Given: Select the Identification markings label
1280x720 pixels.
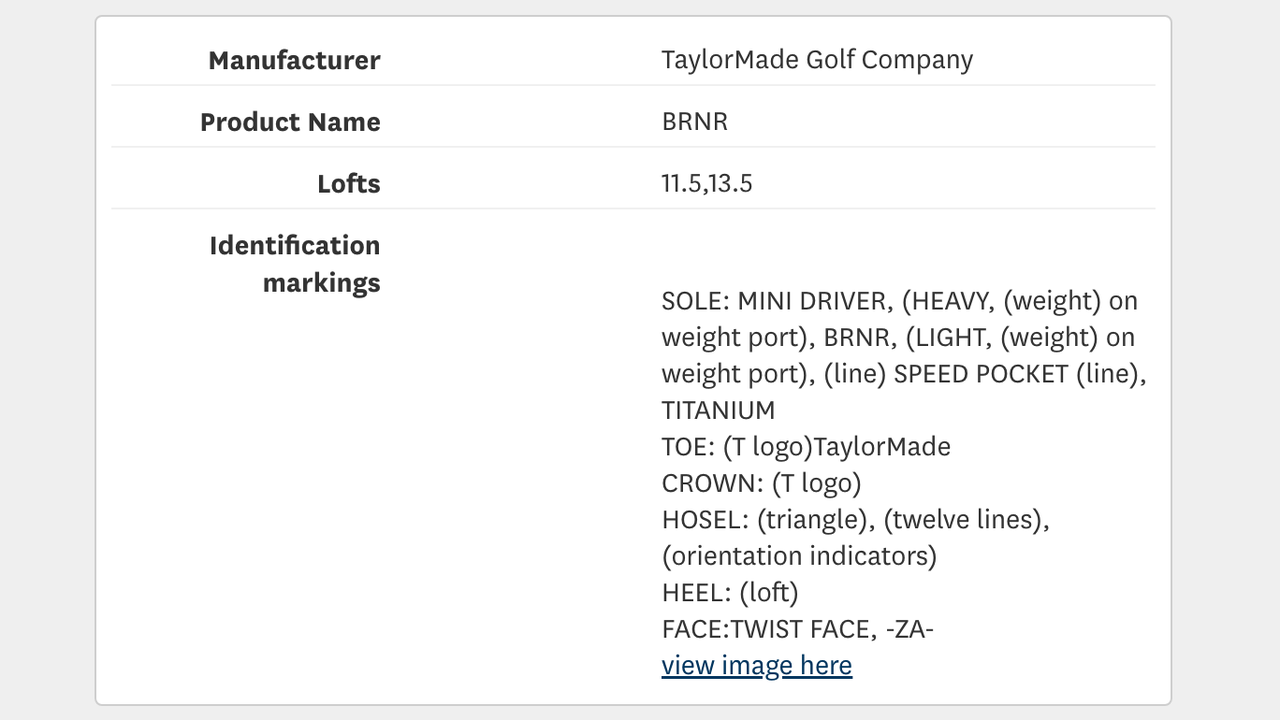Looking at the screenshot, I should point(293,264).
